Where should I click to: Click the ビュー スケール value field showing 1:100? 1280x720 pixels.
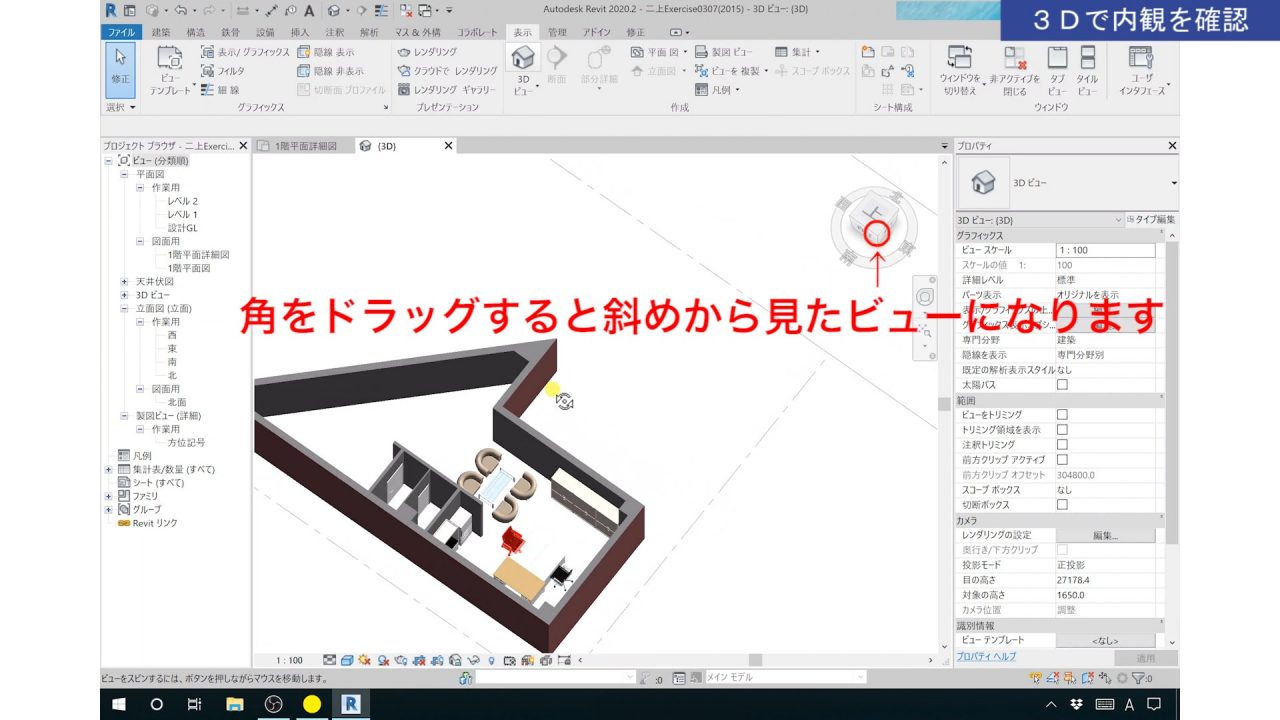[x=1105, y=249]
